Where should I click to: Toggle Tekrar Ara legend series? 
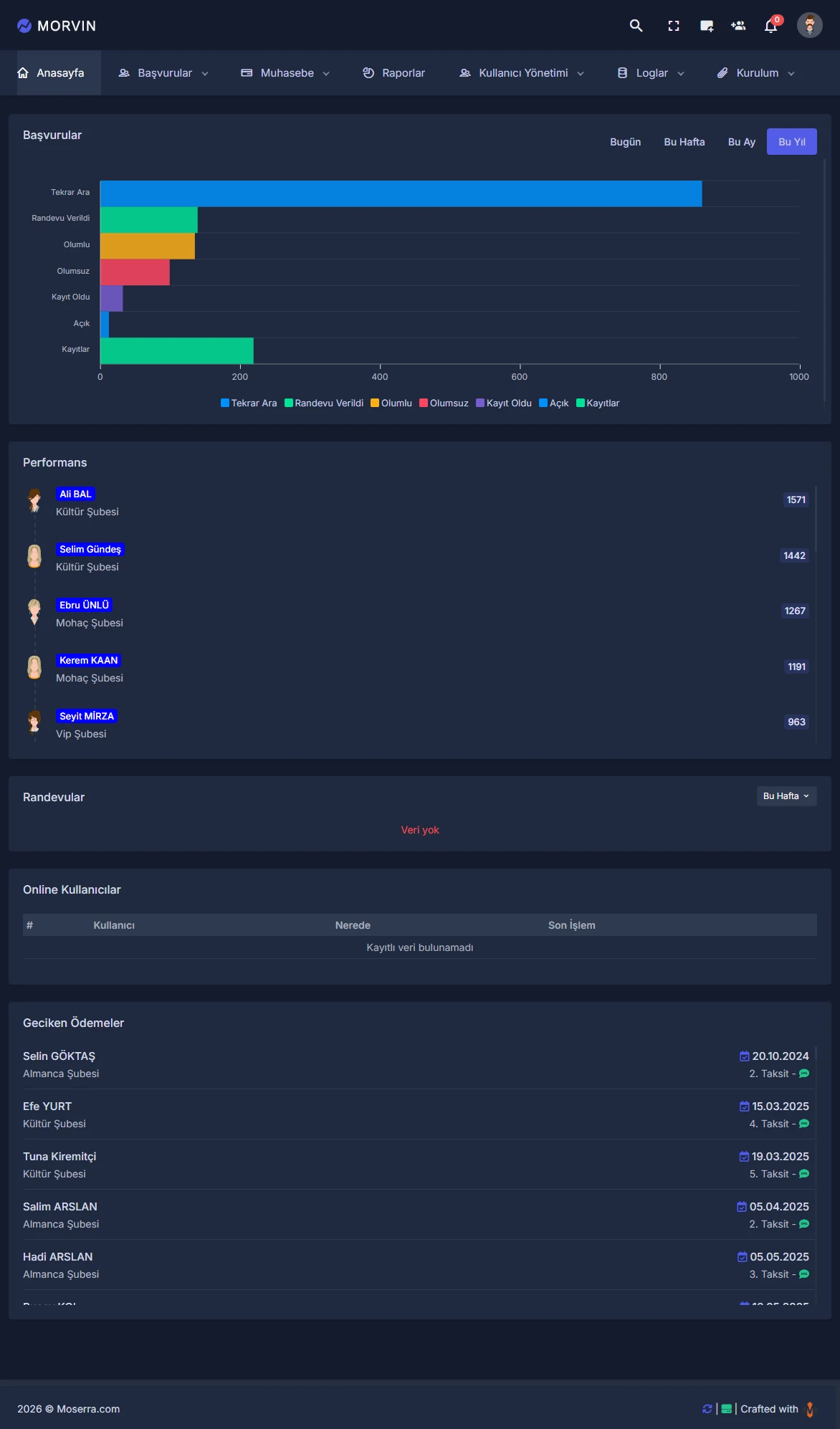pos(249,403)
